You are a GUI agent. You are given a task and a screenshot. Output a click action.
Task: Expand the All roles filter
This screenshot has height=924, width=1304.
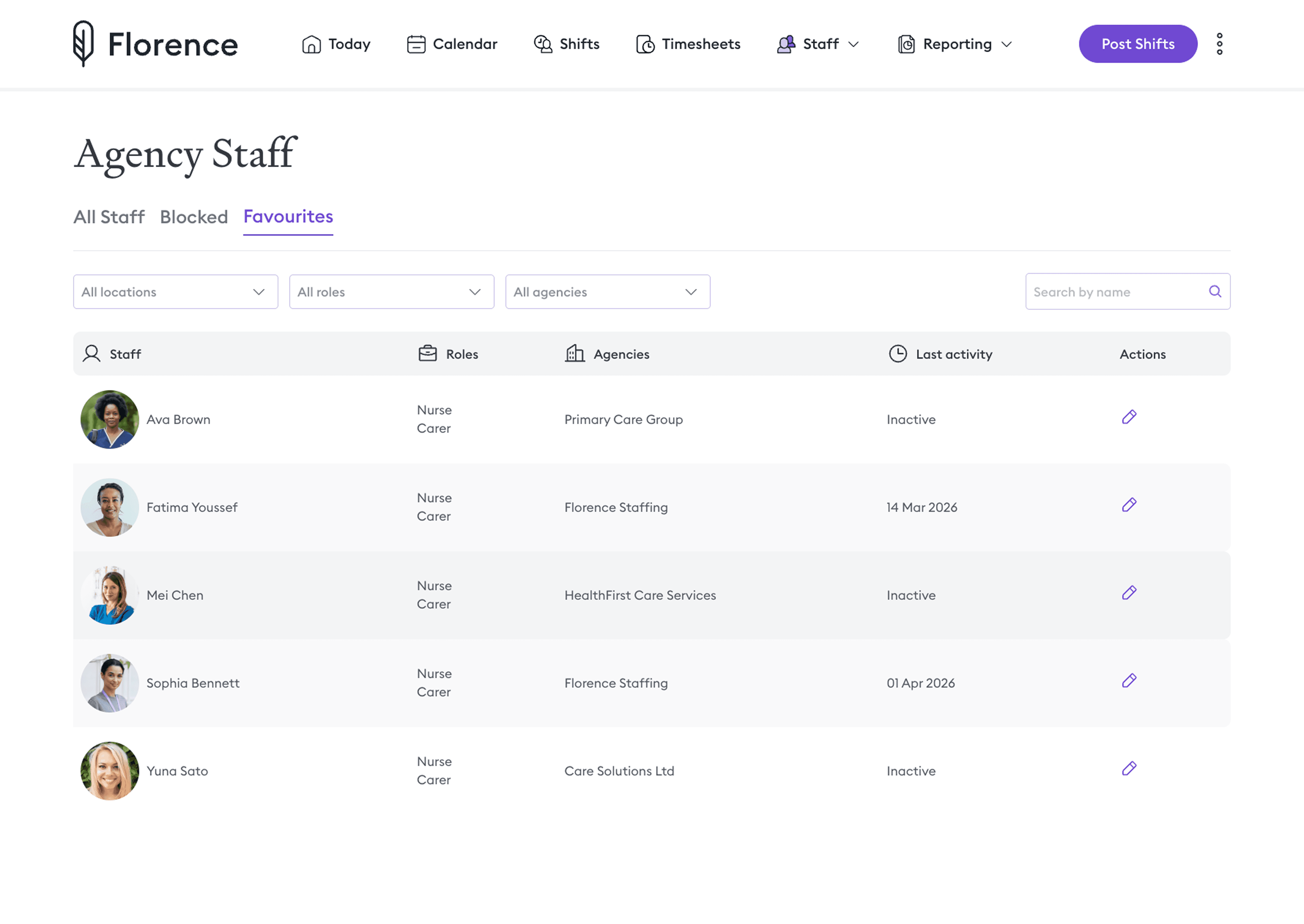pyautogui.click(x=391, y=292)
